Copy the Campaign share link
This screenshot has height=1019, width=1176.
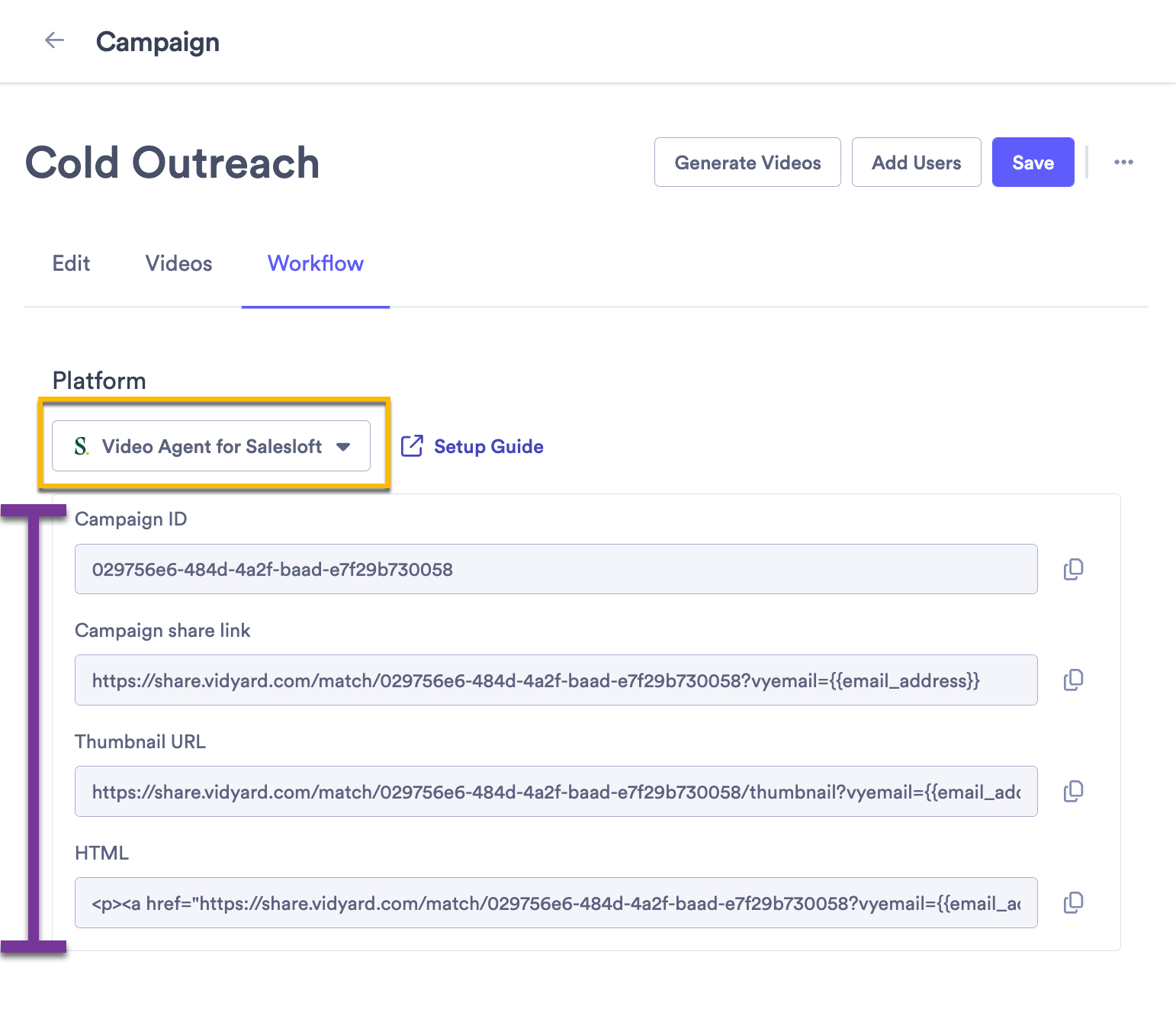[1073, 680]
